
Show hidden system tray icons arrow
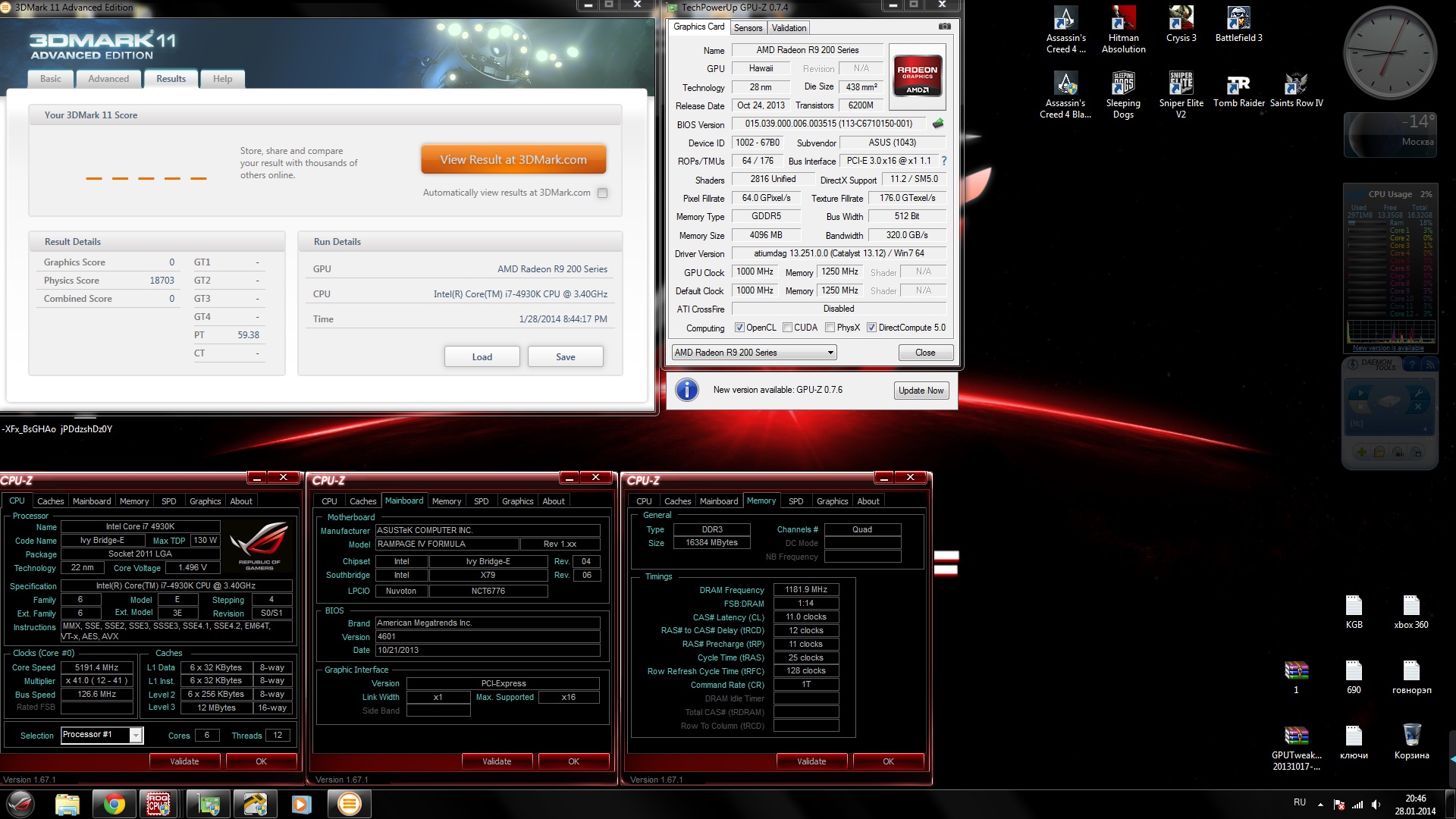pos(1320,804)
